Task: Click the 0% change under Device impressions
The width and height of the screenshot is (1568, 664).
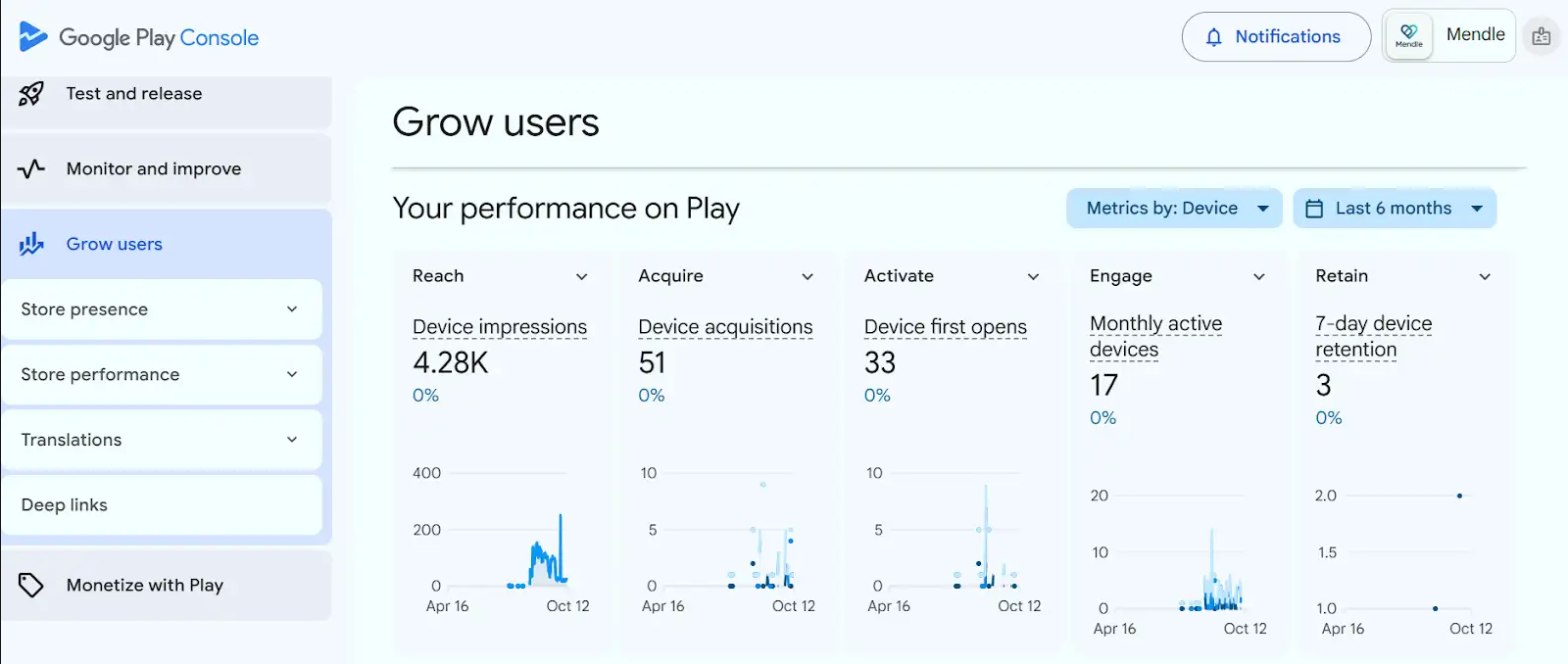Action: [425, 396]
